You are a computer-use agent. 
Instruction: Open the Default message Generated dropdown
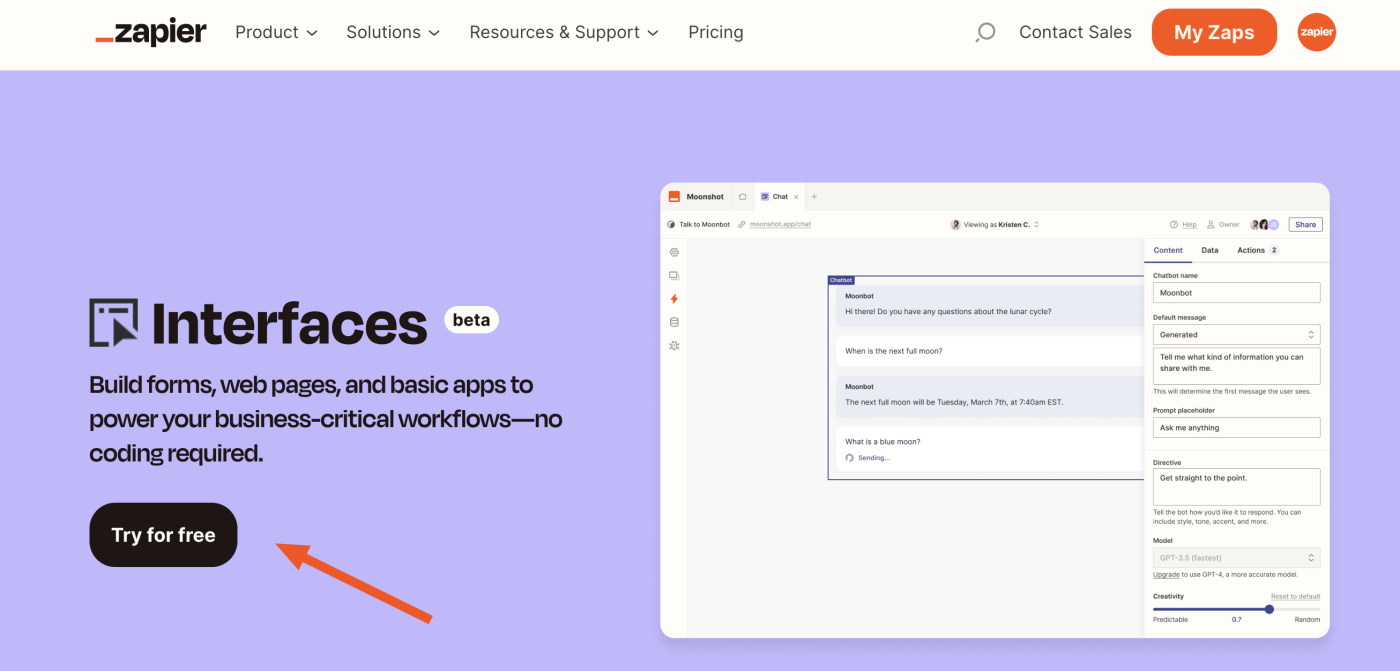coord(1236,334)
